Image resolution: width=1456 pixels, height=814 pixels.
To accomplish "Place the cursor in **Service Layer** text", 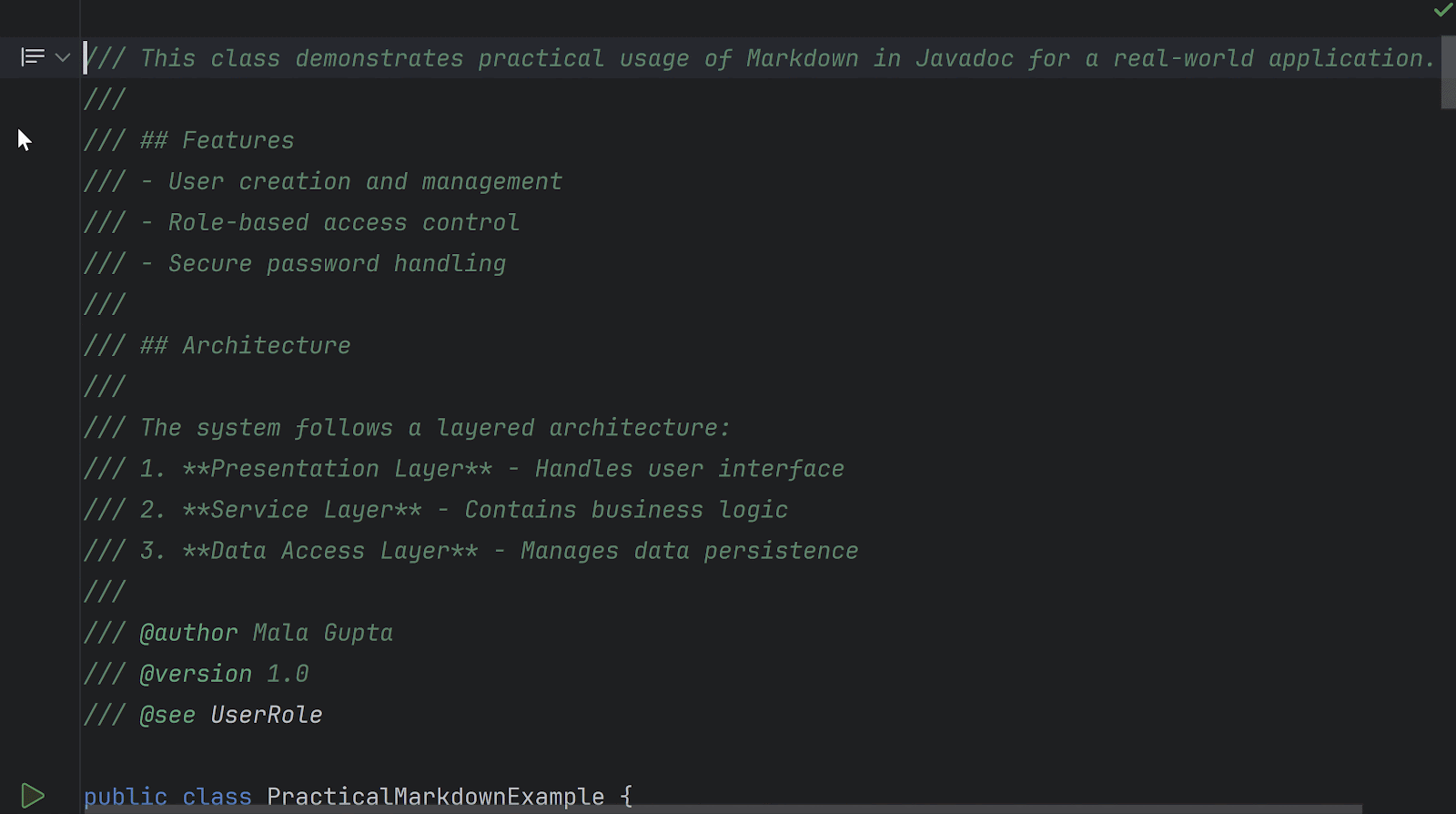I will (302, 510).
